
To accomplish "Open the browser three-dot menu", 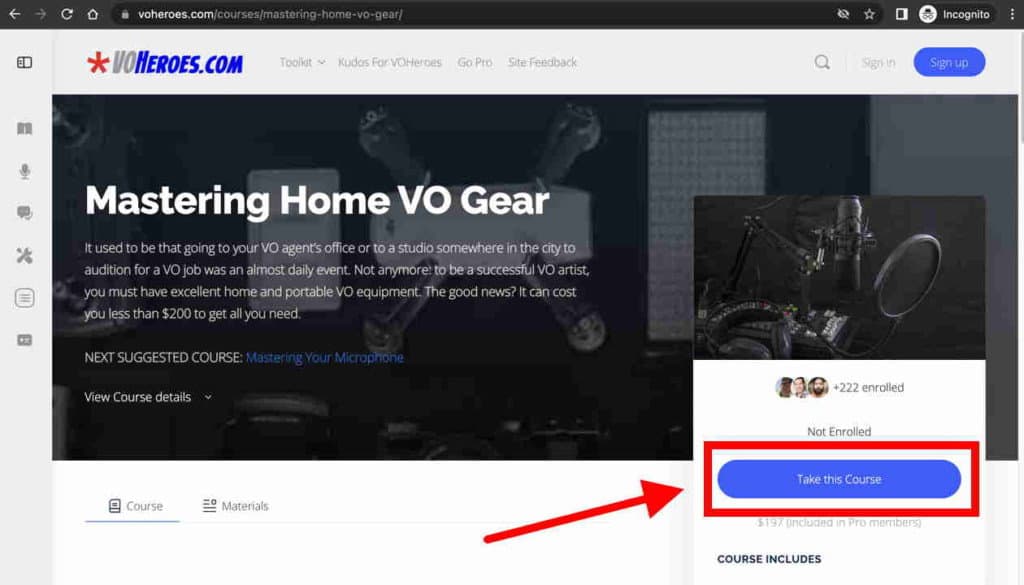I will tap(1012, 14).
